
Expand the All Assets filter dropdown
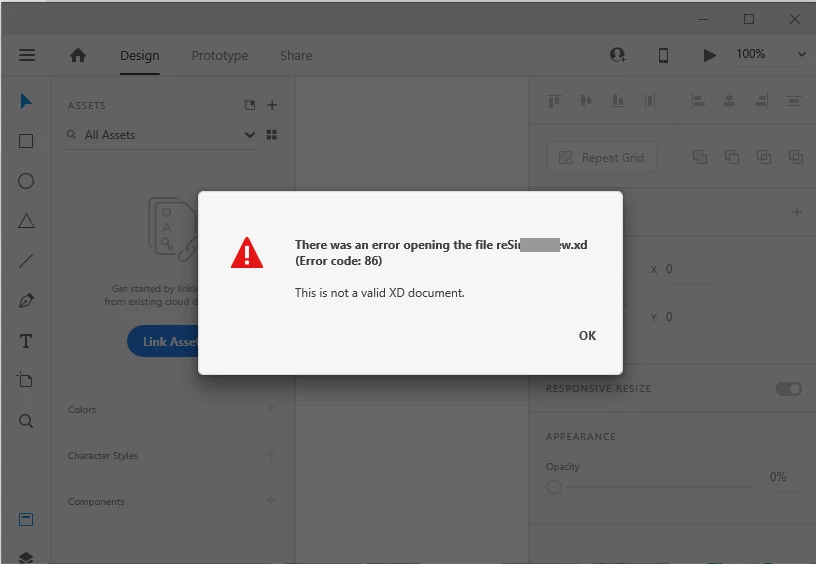click(250, 135)
